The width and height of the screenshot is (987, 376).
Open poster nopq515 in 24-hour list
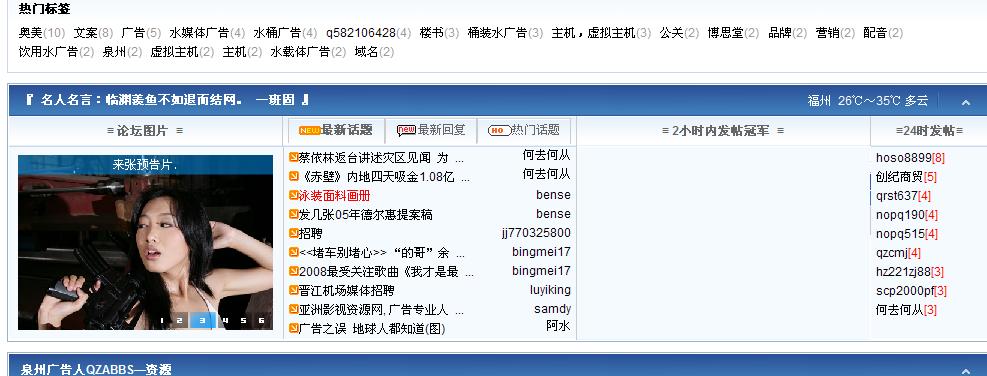(x=900, y=234)
